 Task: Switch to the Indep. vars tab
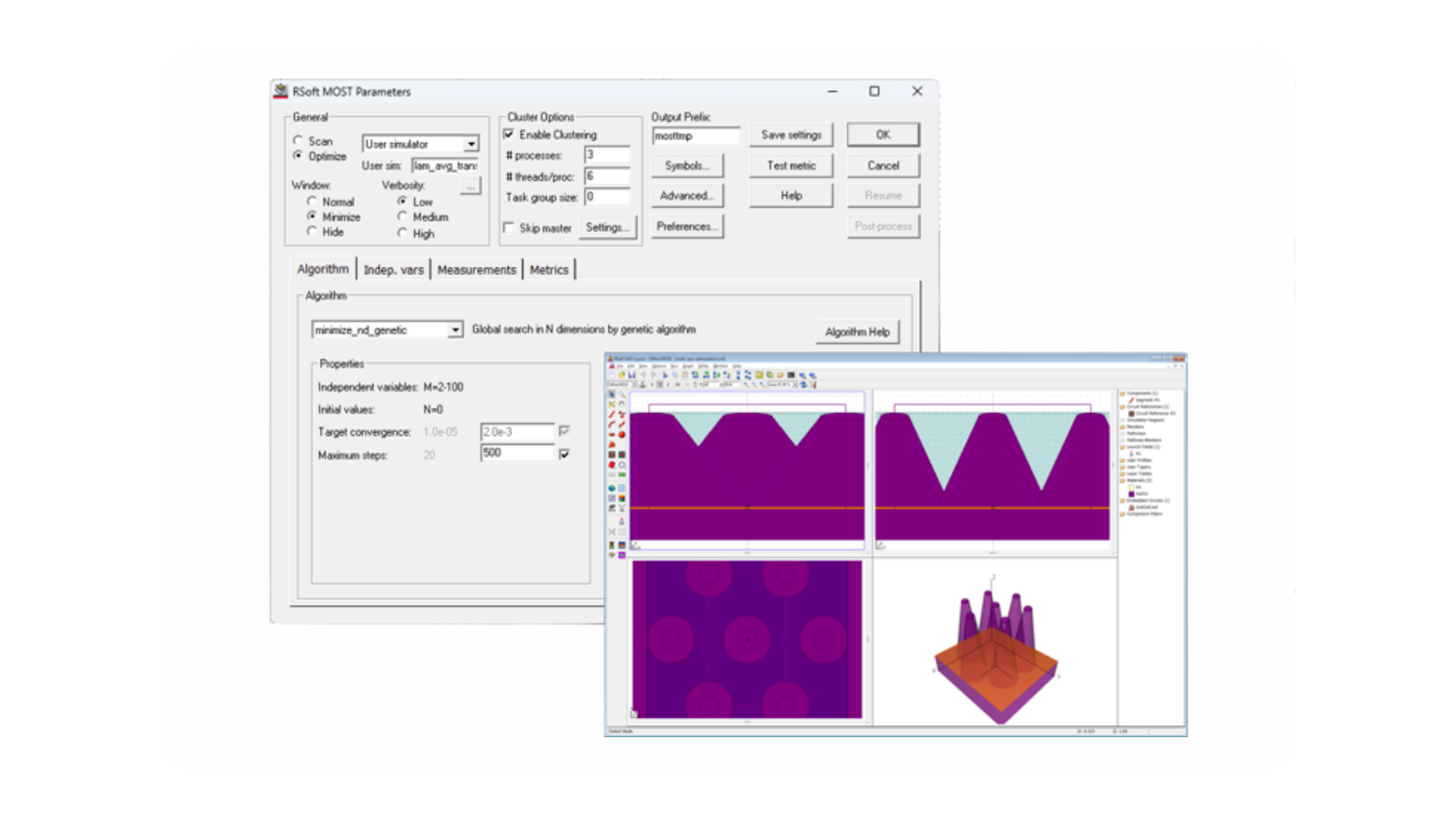pyautogui.click(x=393, y=269)
